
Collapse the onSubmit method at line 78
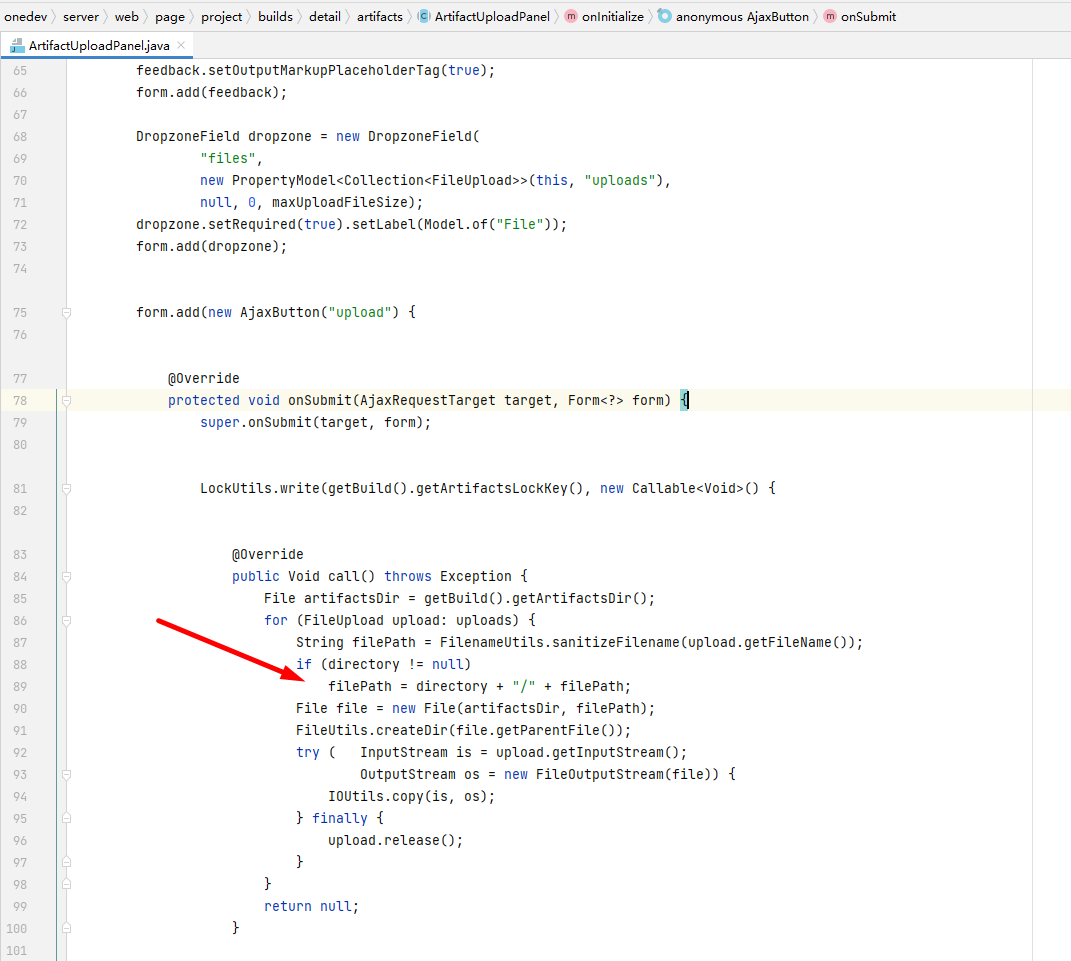pos(65,400)
